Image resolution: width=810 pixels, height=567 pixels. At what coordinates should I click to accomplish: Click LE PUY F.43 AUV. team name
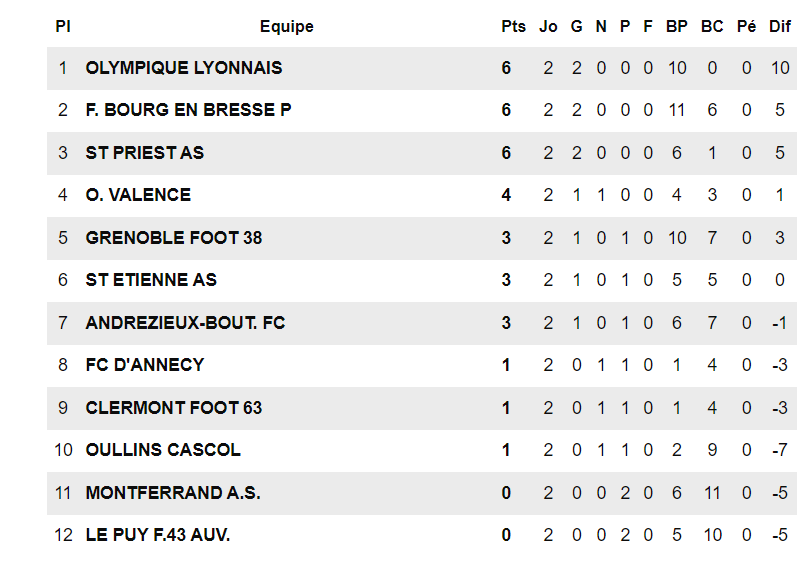click(x=158, y=535)
